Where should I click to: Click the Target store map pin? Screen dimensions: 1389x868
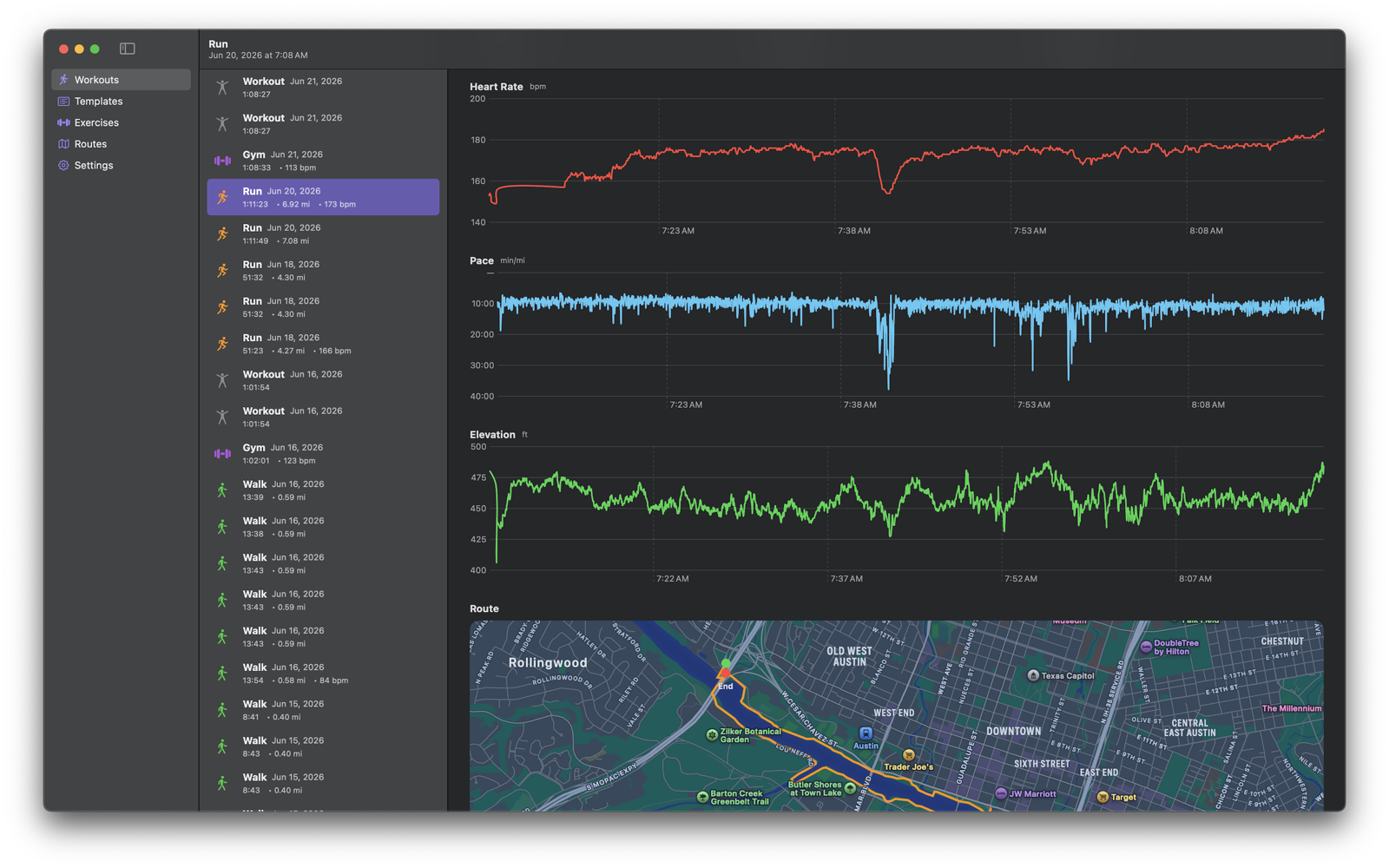click(1103, 797)
